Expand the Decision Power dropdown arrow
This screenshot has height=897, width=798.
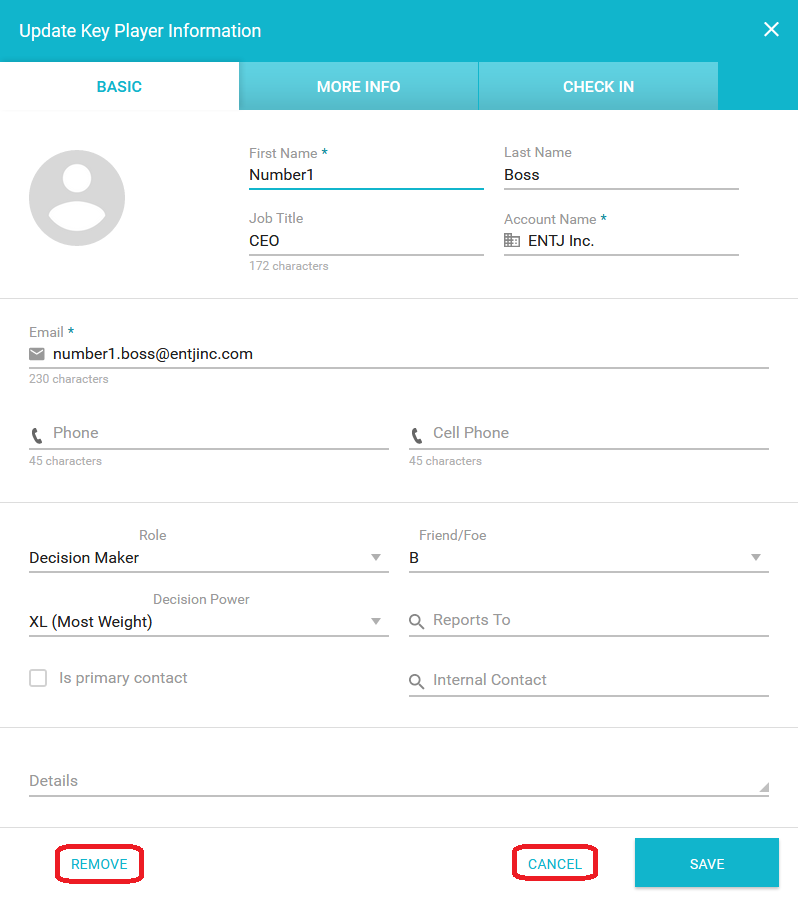pyautogui.click(x=376, y=621)
